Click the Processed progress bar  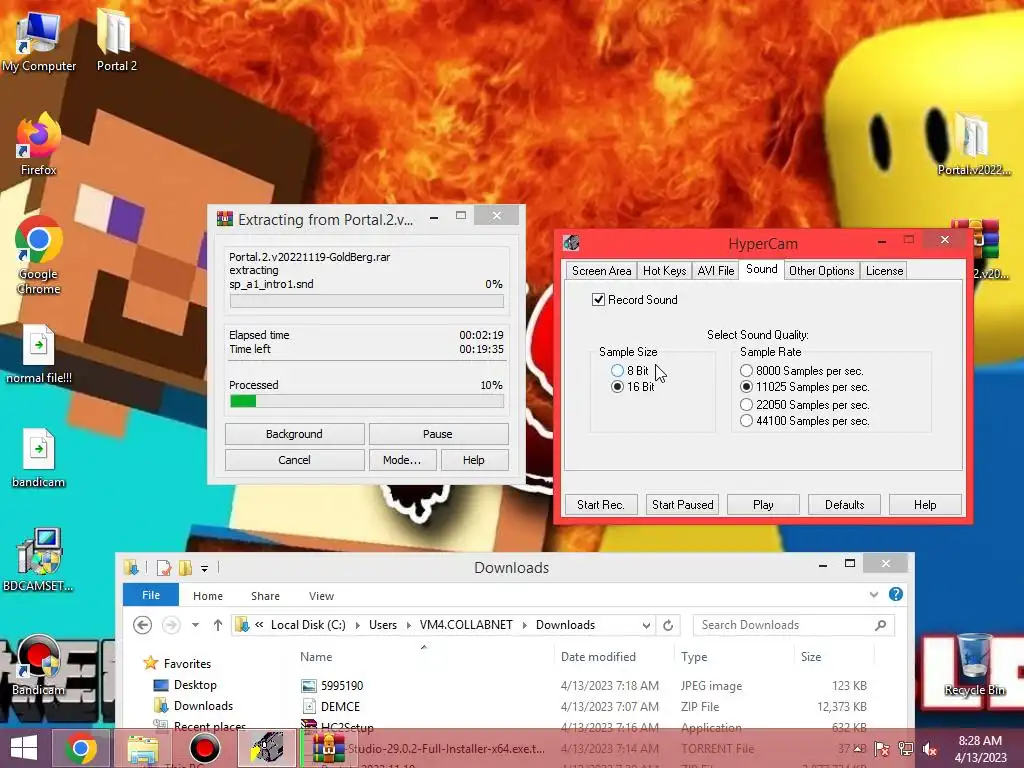366,401
